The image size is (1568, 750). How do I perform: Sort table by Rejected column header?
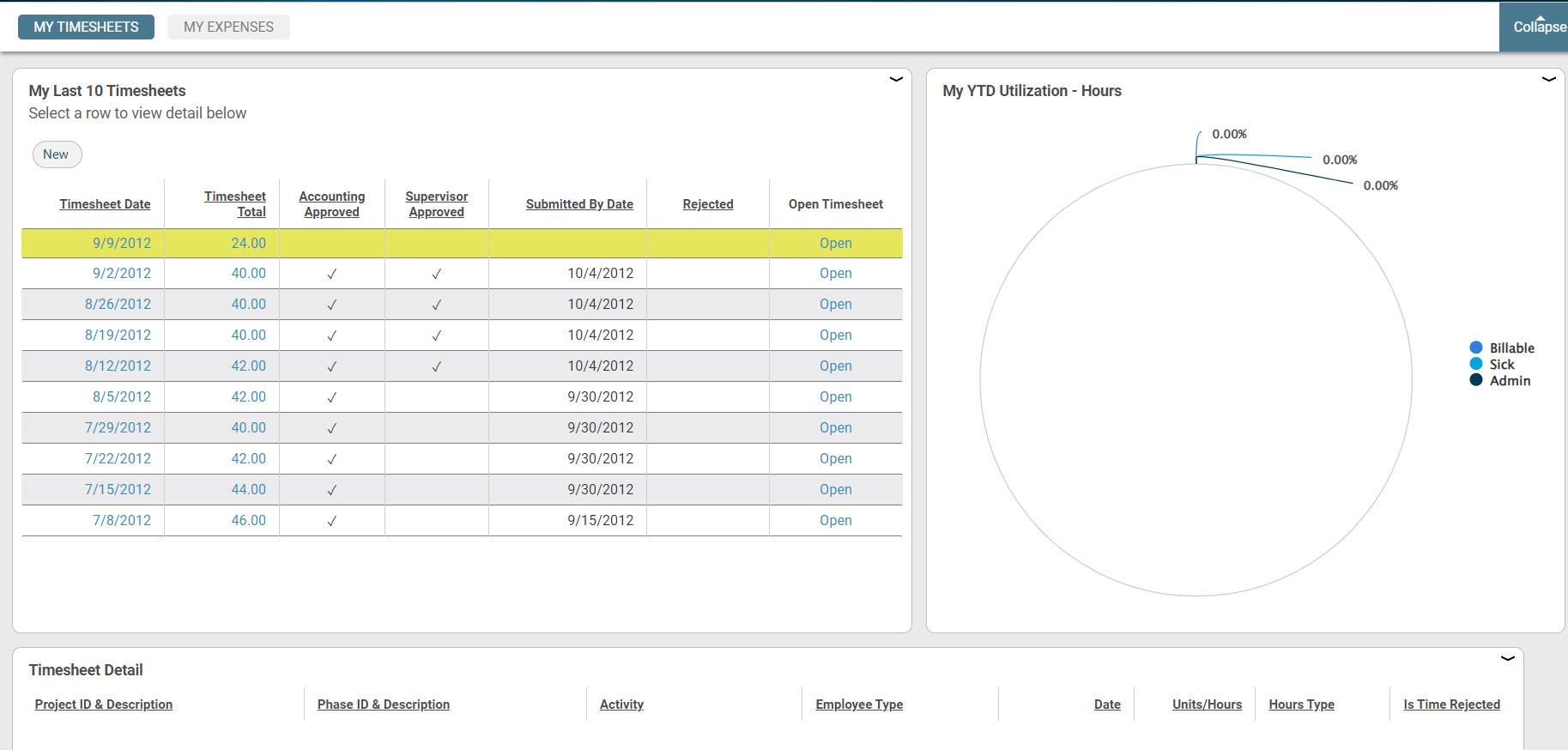tap(708, 204)
